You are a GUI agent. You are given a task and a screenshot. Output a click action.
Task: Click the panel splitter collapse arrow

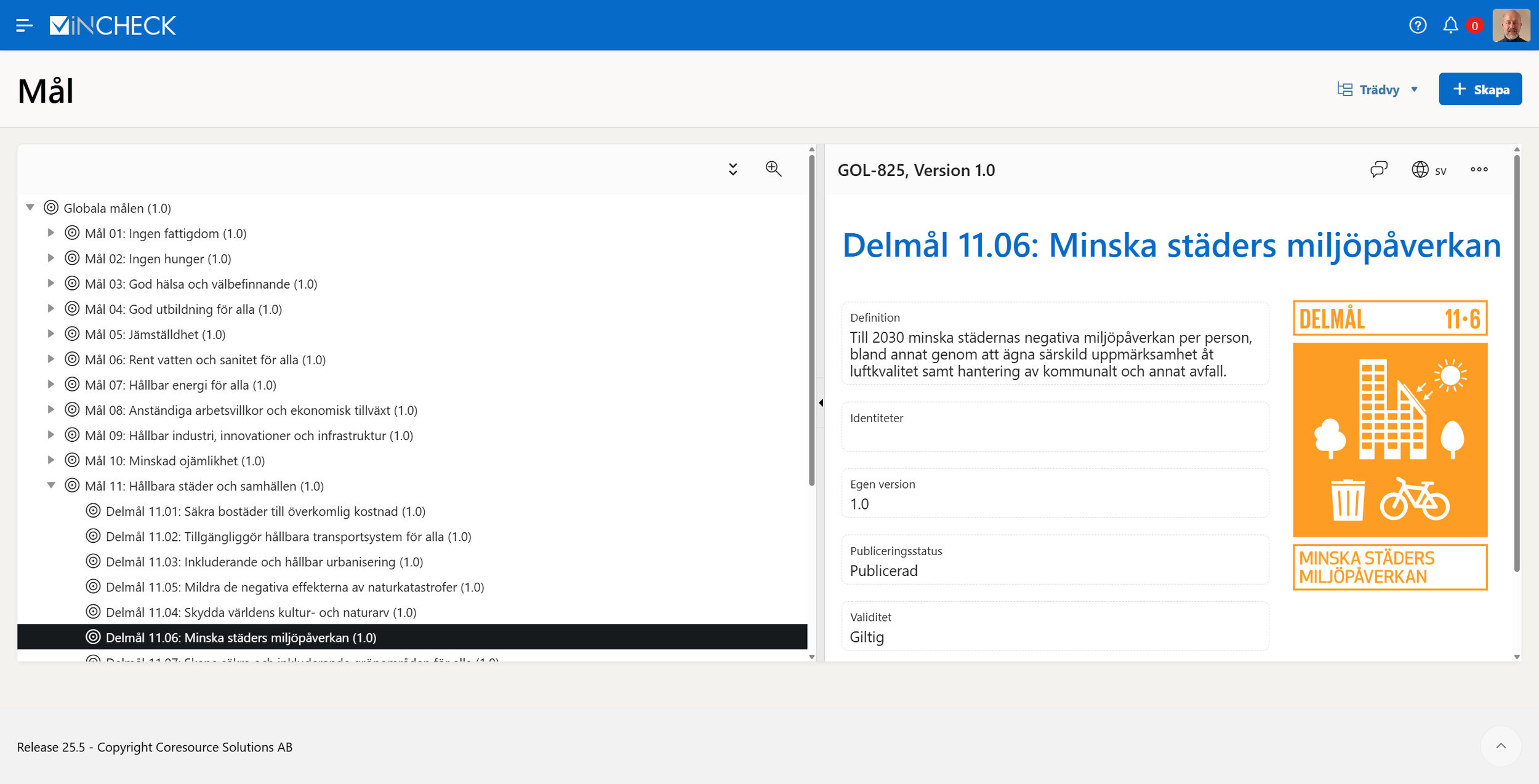(x=821, y=403)
